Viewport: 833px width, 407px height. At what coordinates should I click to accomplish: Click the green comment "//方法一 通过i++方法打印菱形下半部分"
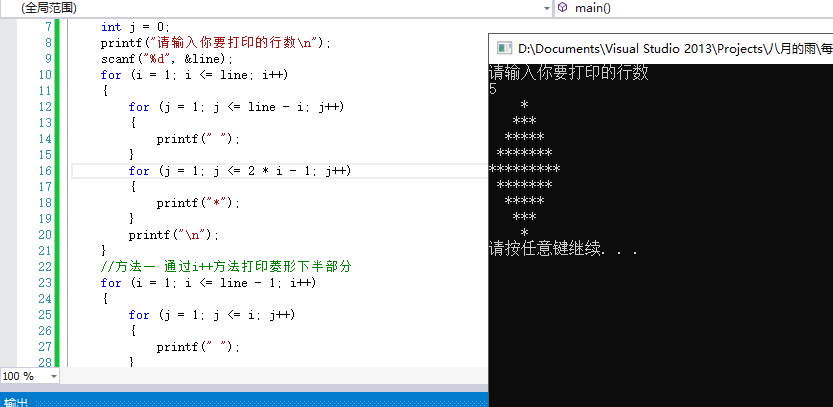point(226,267)
